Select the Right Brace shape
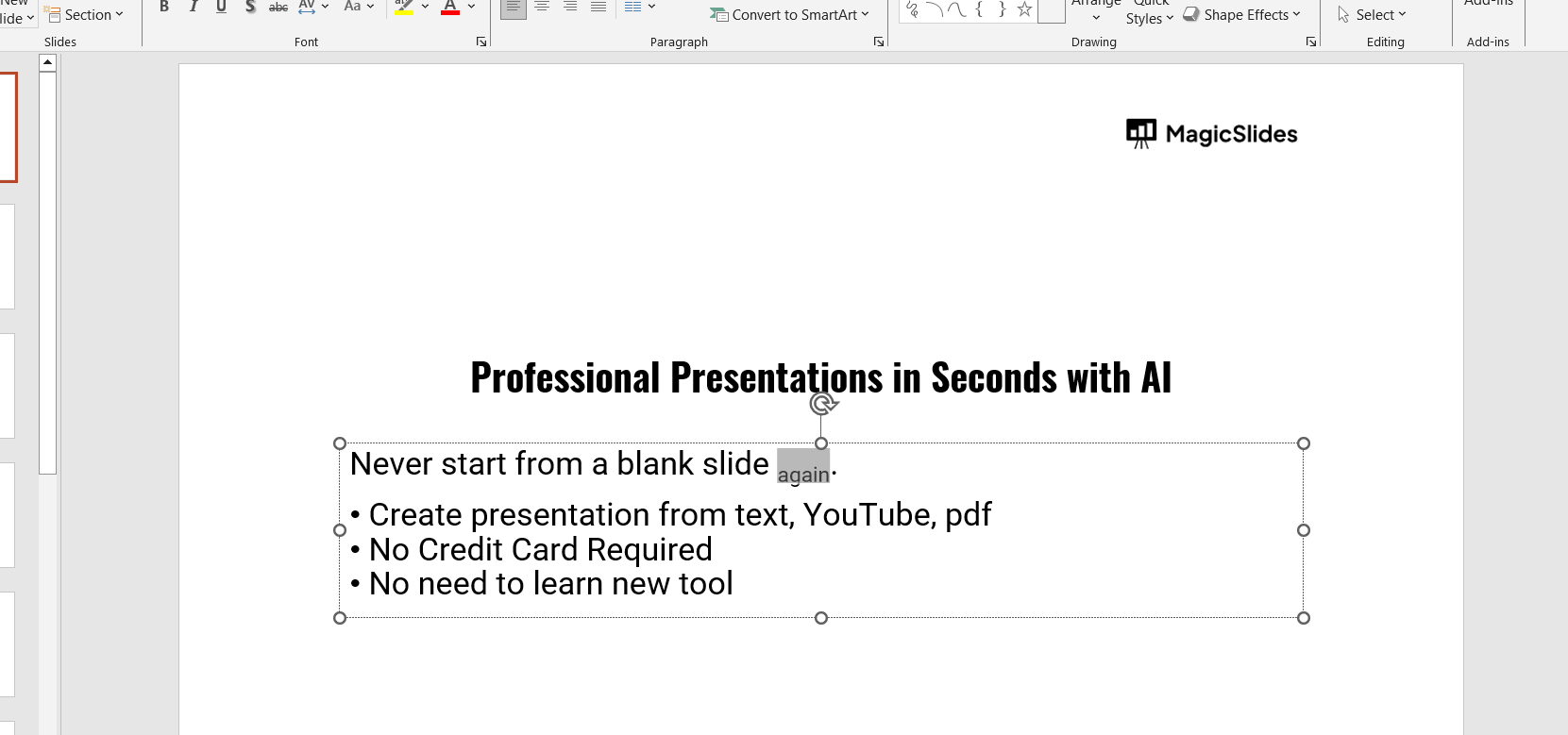The height and width of the screenshot is (735, 1568). (x=1002, y=9)
